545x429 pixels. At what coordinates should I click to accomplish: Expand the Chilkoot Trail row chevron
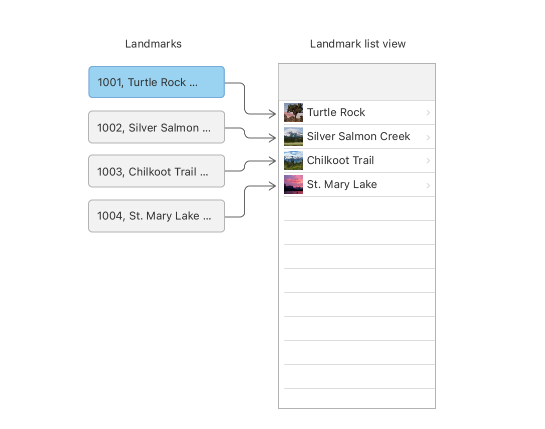pos(428,161)
